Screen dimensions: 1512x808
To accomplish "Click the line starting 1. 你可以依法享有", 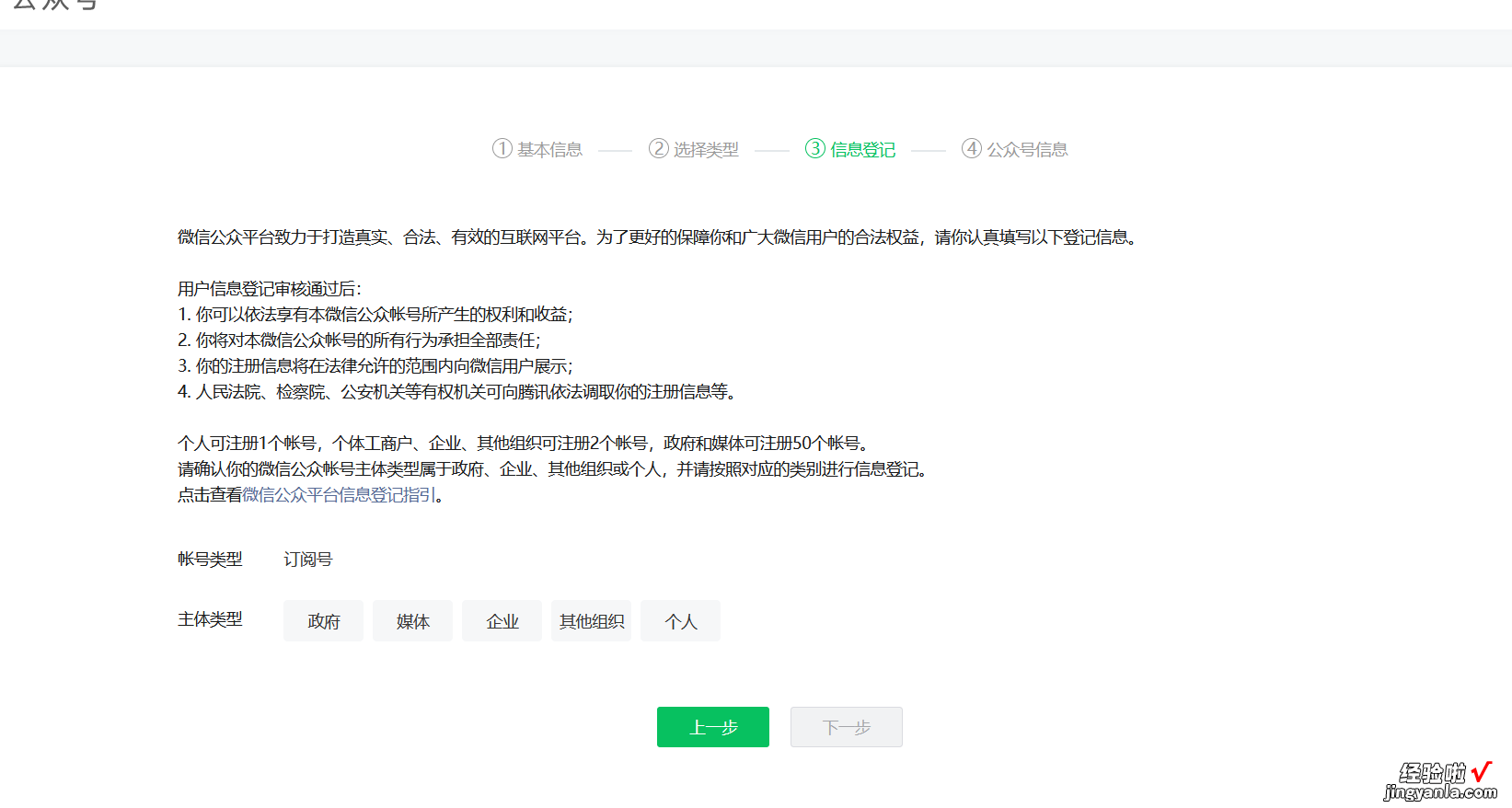I will tap(375, 315).
